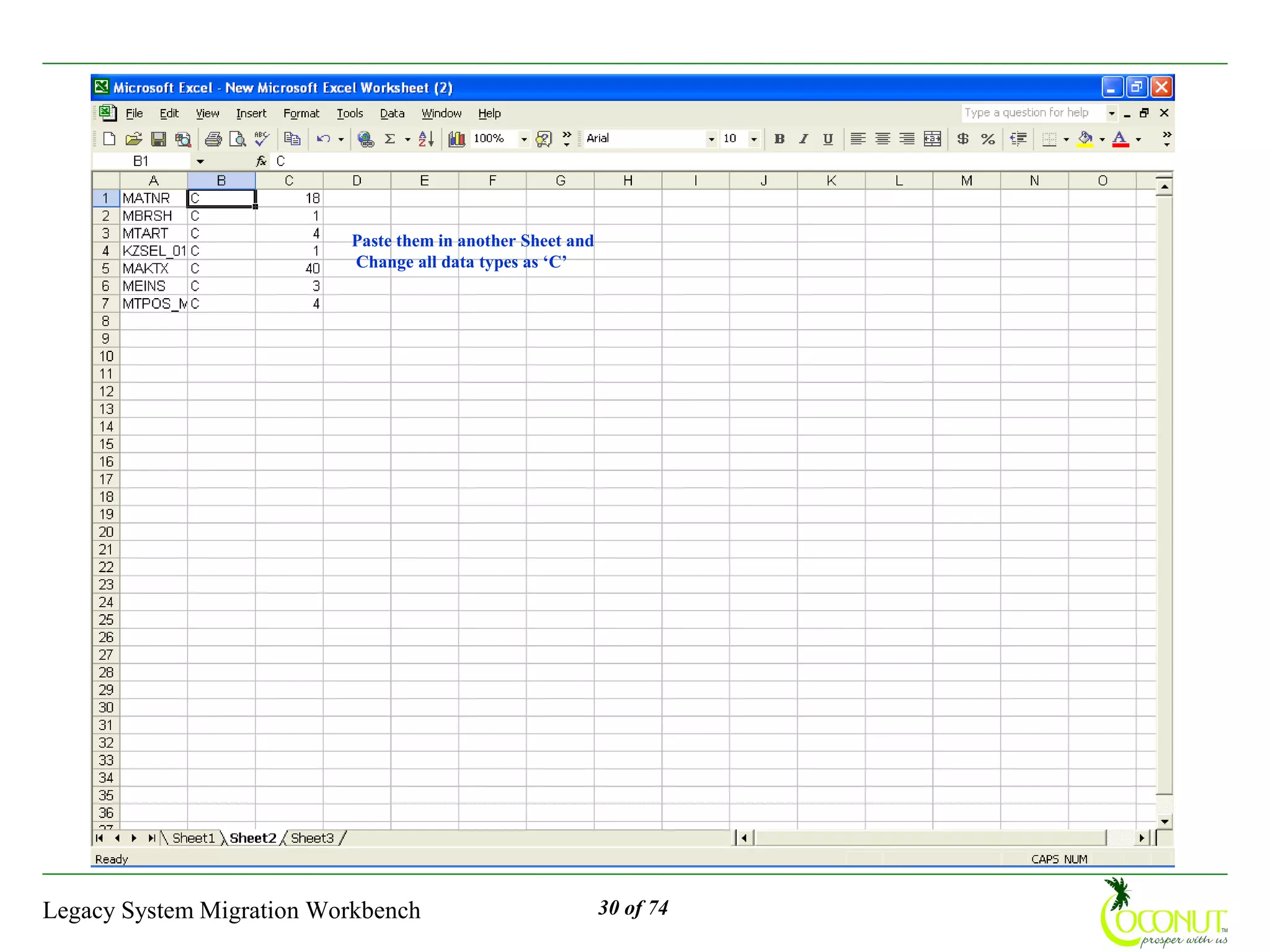Open the Data menu
The width and height of the screenshot is (1270, 952).
392,113
